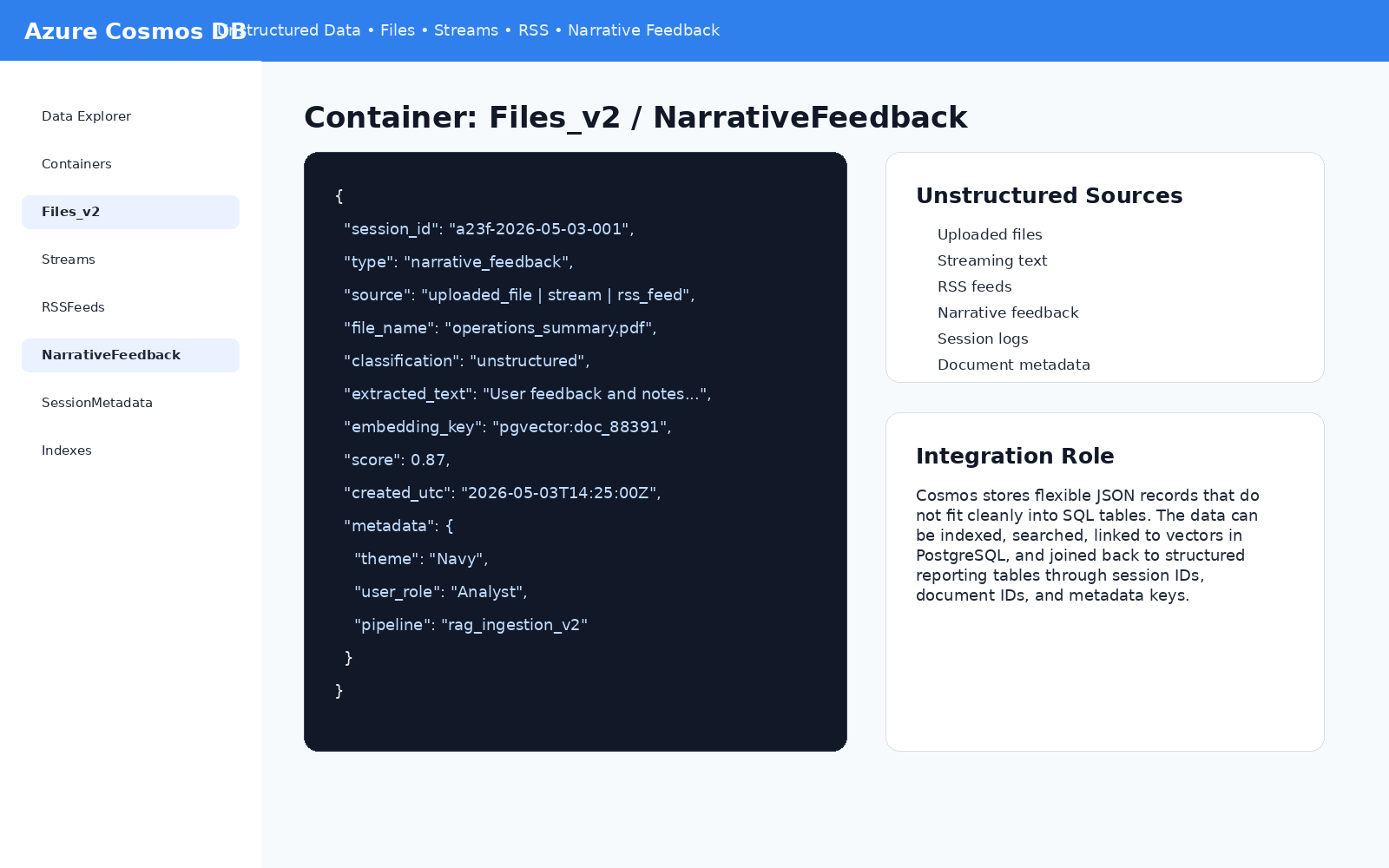Click Streaming text in sources list
Viewport: 1389px width, 868px height.
(992, 260)
